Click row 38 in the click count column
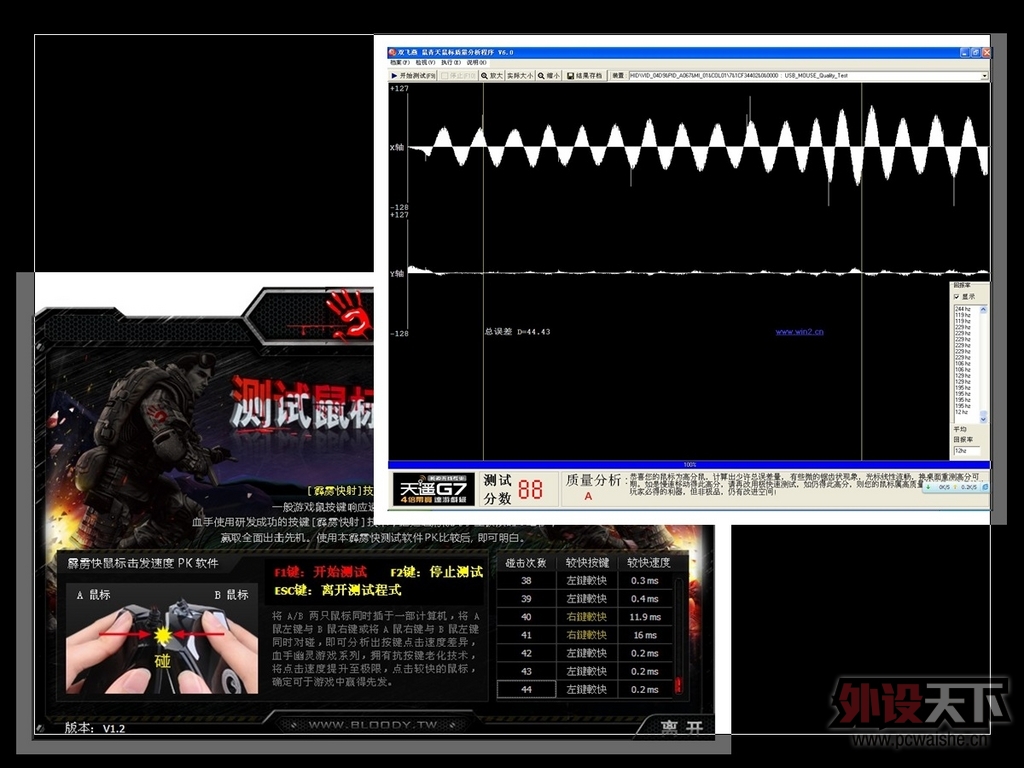The height and width of the screenshot is (768, 1024). pos(526,581)
